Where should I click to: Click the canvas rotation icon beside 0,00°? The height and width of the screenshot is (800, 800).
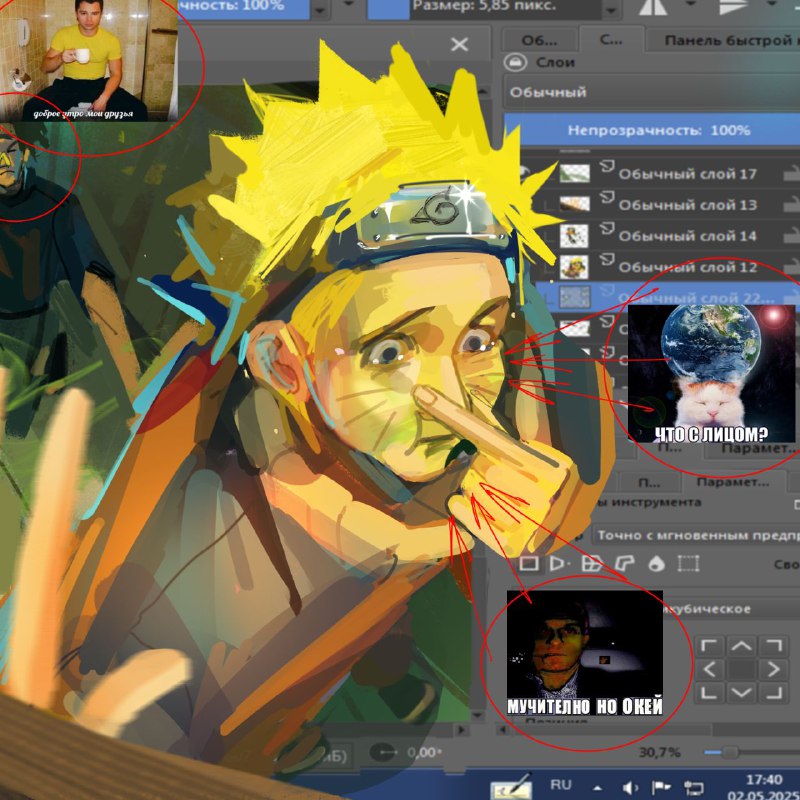[383, 752]
